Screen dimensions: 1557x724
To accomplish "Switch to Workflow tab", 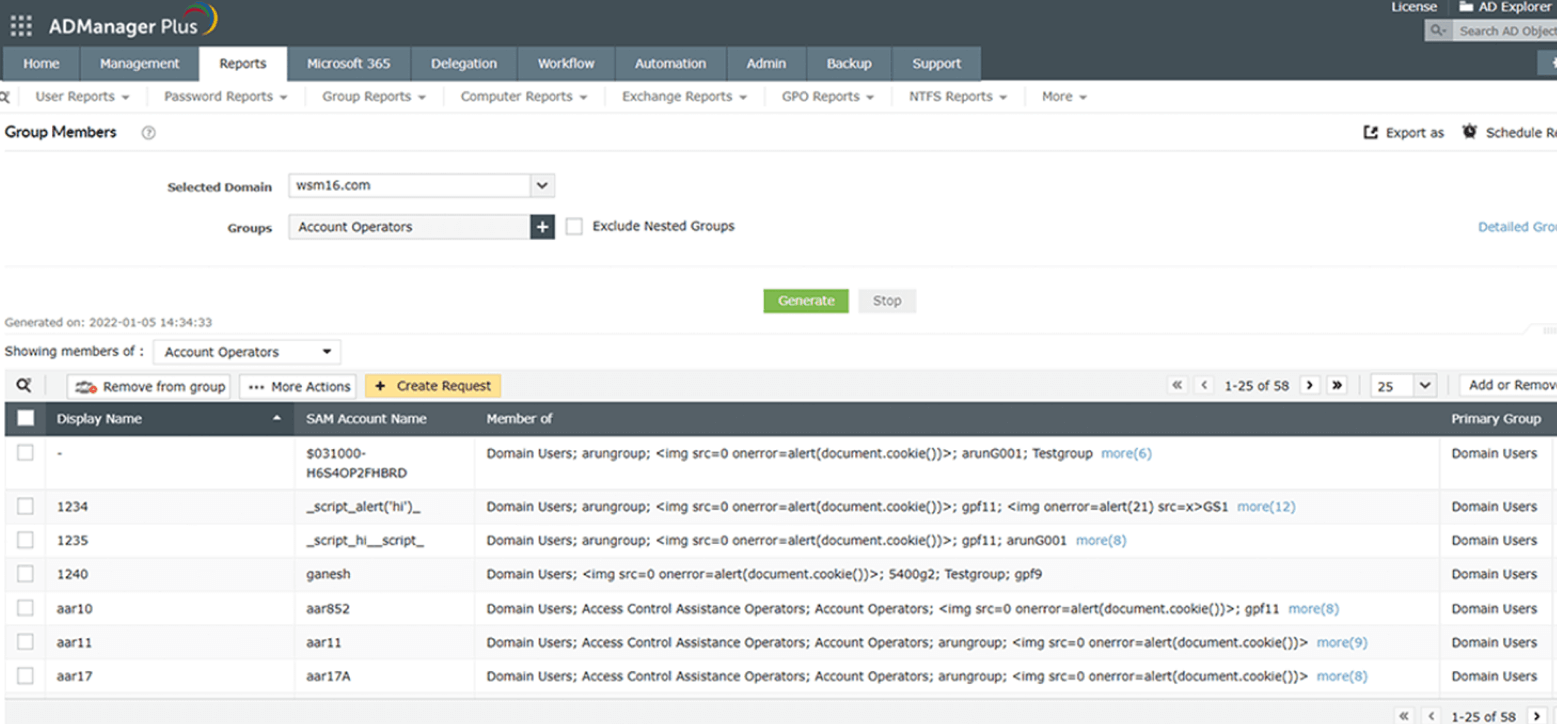I will tap(566, 63).
